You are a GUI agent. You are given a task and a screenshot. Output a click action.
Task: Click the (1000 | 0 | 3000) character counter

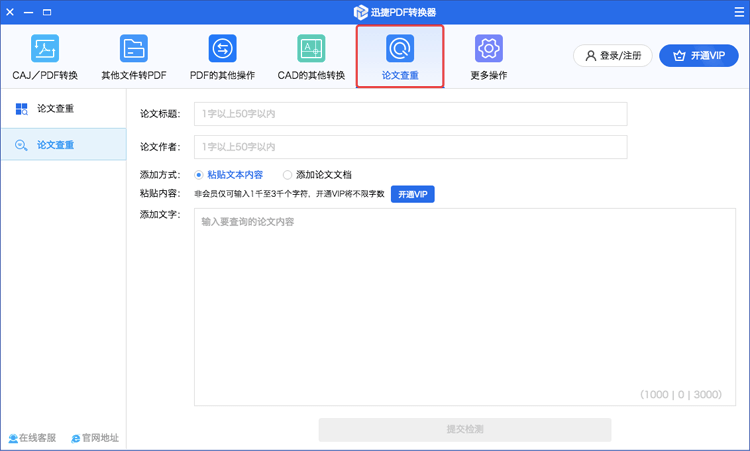coord(681,395)
